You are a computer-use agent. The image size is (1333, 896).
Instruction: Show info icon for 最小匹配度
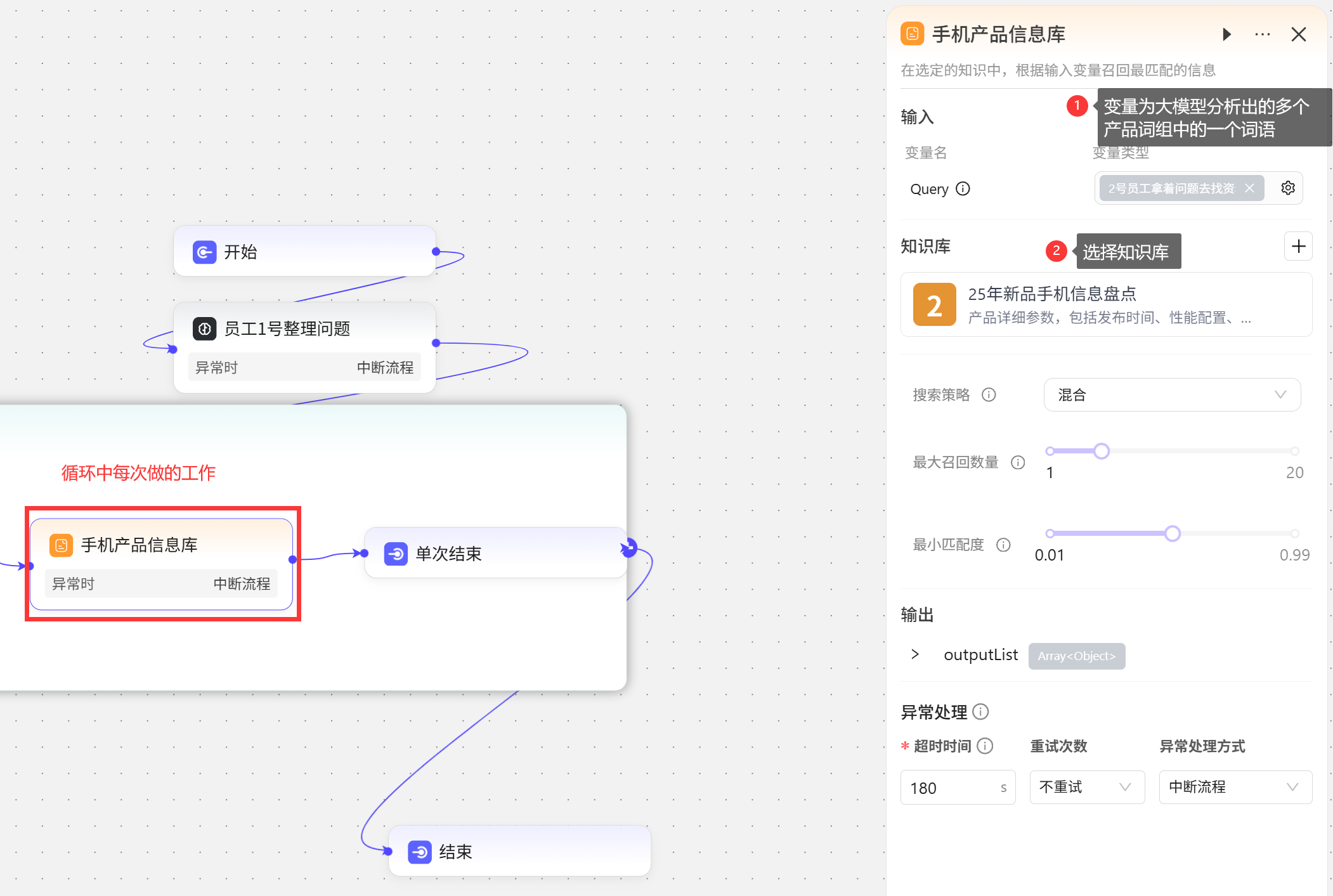click(1003, 545)
